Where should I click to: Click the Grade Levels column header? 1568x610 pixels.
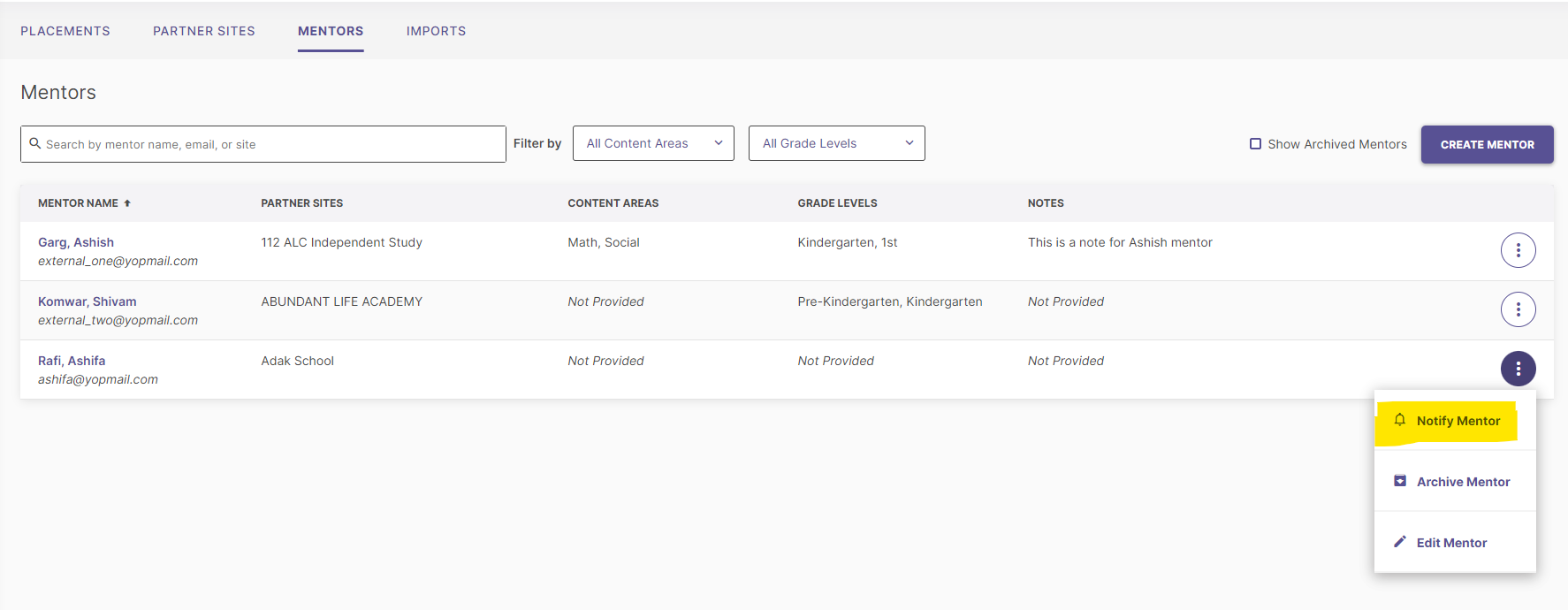point(837,203)
